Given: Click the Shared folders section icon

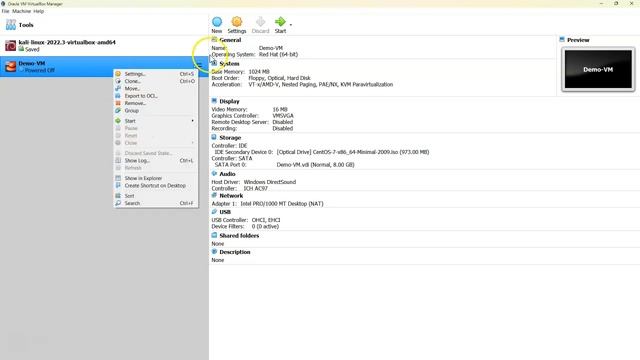Looking at the screenshot, I should 214,236.
